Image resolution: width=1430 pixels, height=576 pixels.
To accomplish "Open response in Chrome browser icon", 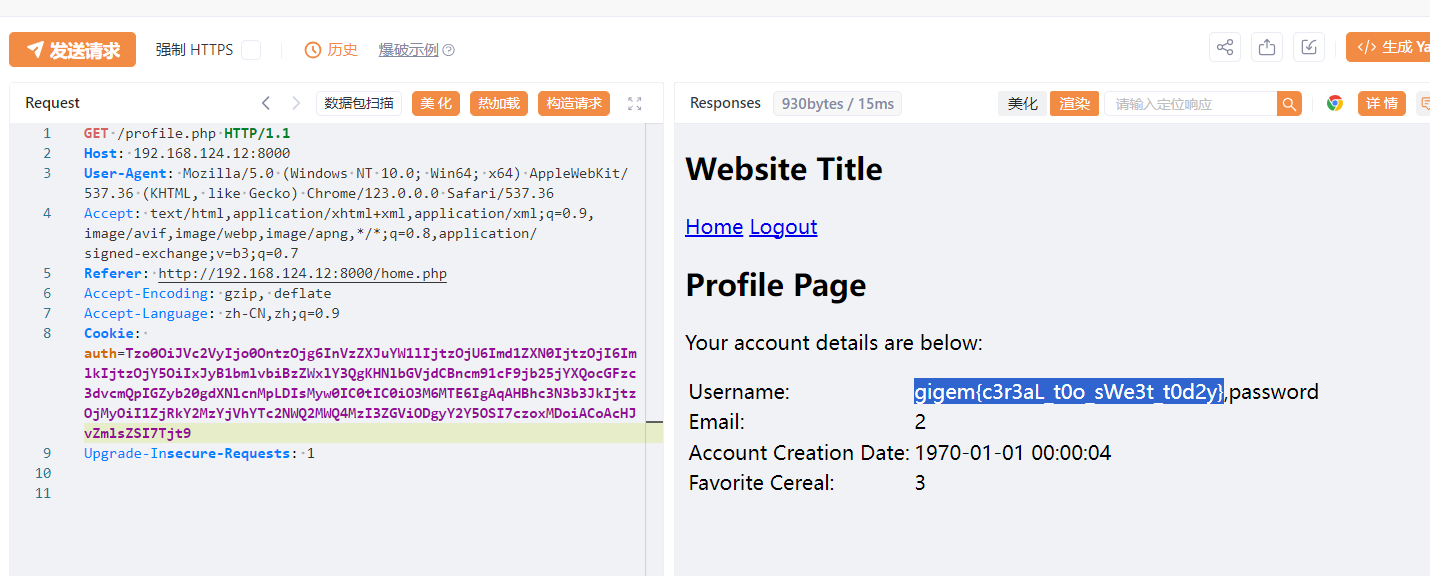I will 1335,103.
